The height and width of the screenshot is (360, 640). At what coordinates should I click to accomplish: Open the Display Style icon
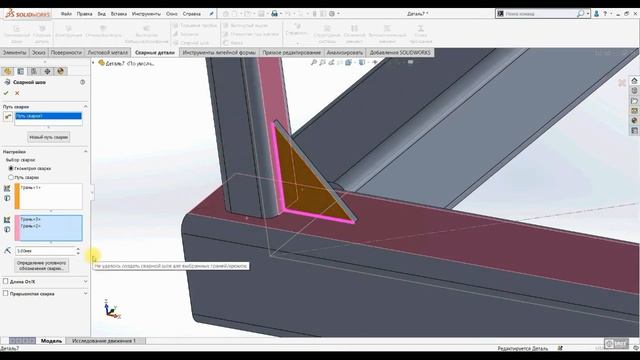point(362,62)
